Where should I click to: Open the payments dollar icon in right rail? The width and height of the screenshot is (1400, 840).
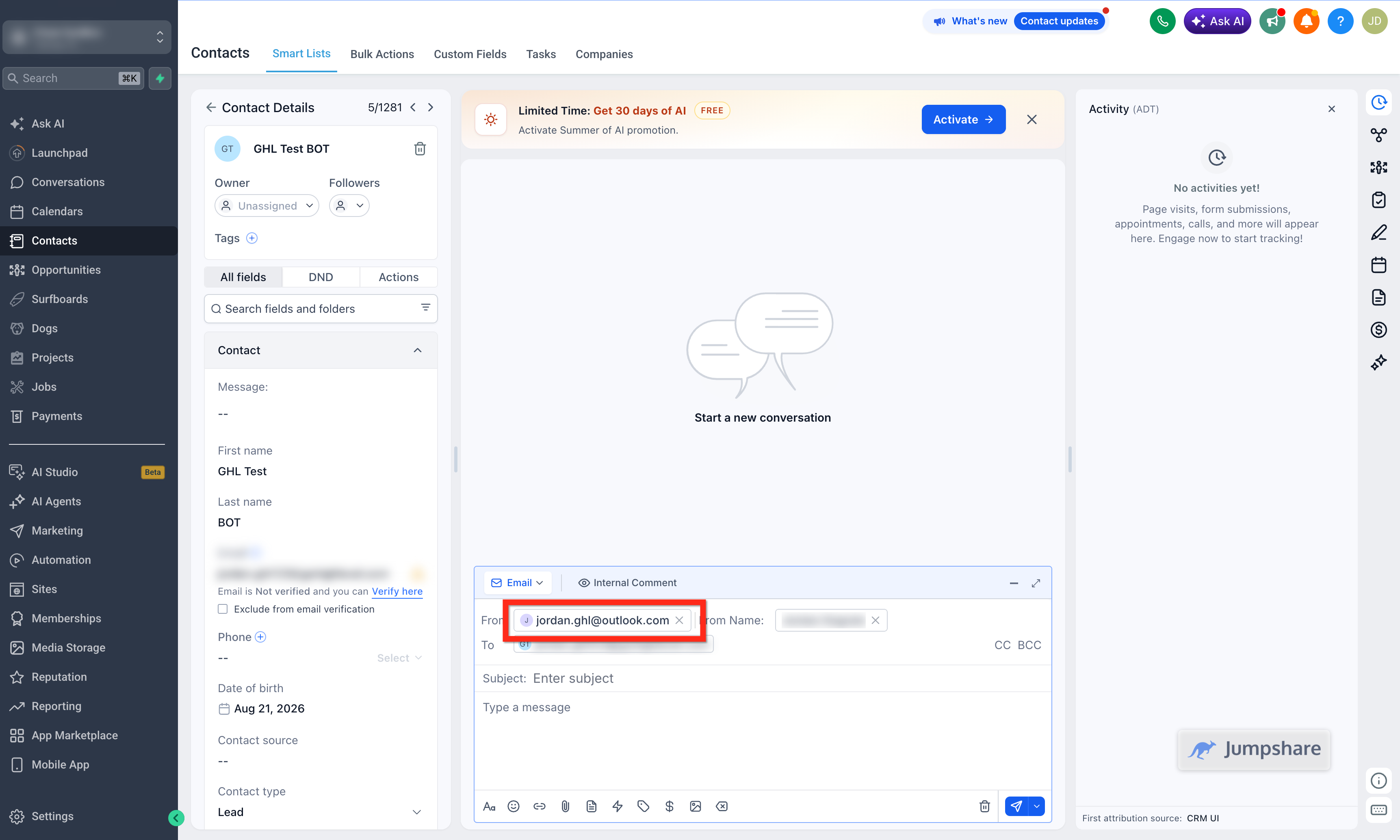[1378, 329]
